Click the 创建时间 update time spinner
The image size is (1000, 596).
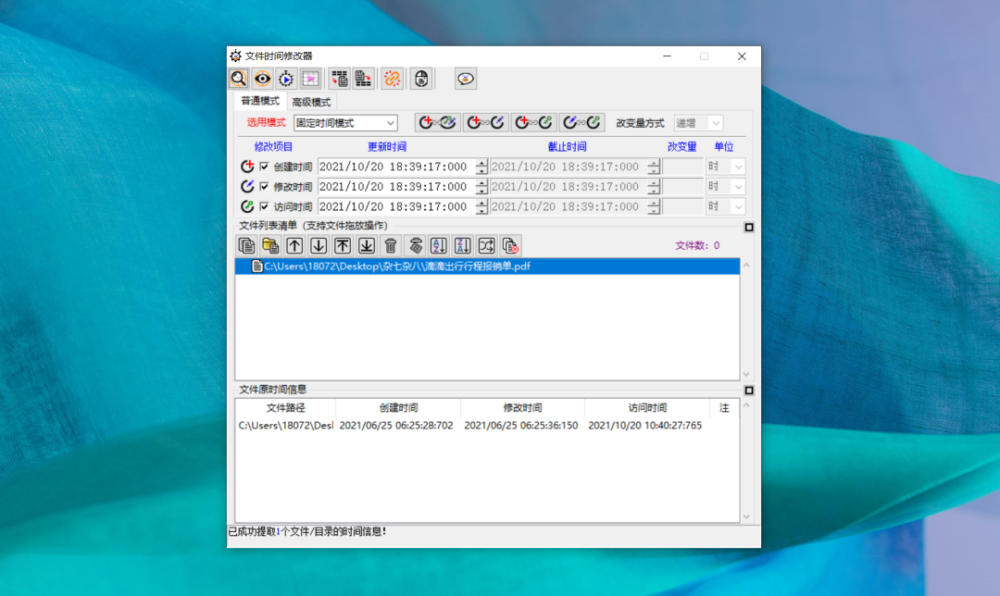[482, 166]
